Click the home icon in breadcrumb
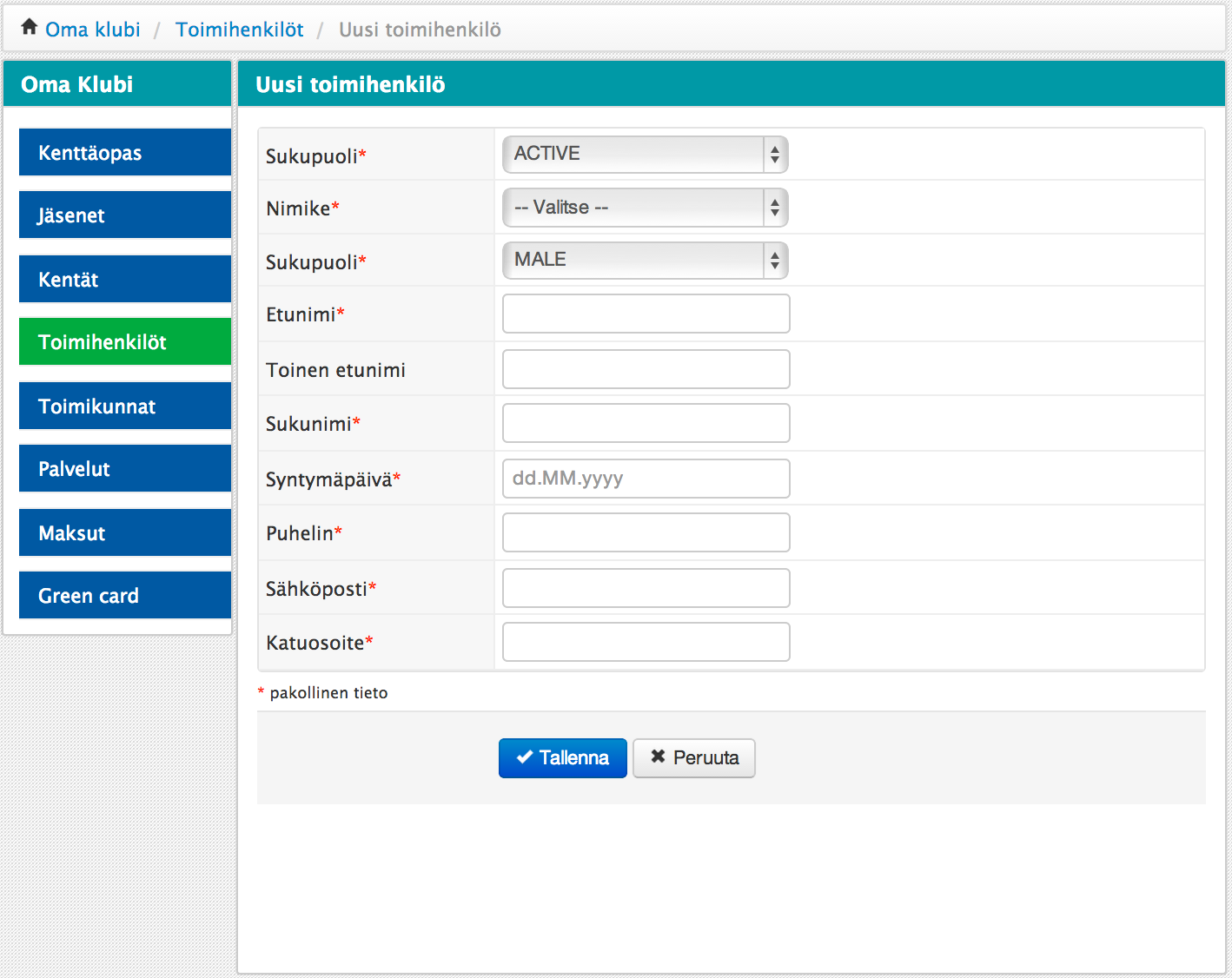The width and height of the screenshot is (1232, 978). tap(30, 27)
